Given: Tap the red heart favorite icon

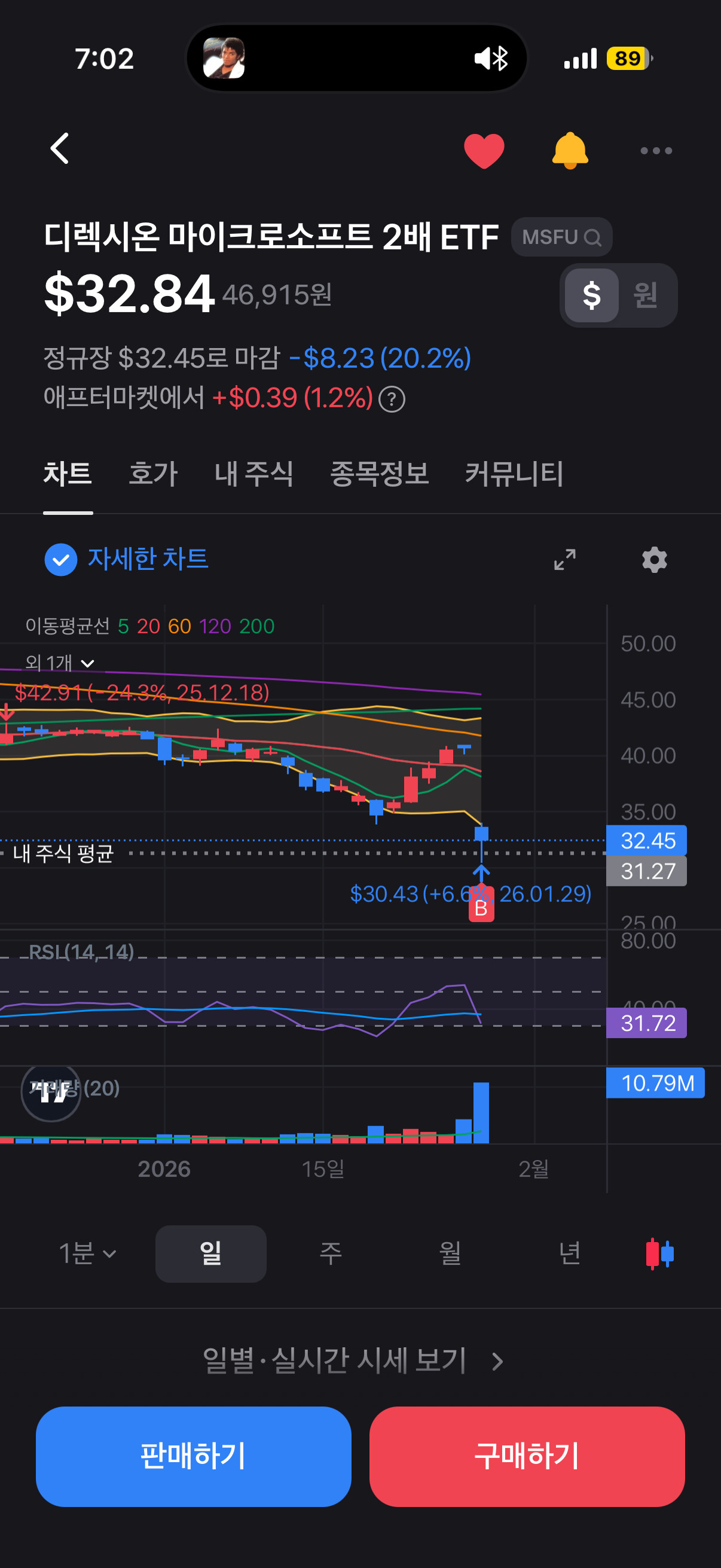Looking at the screenshot, I should [484, 150].
